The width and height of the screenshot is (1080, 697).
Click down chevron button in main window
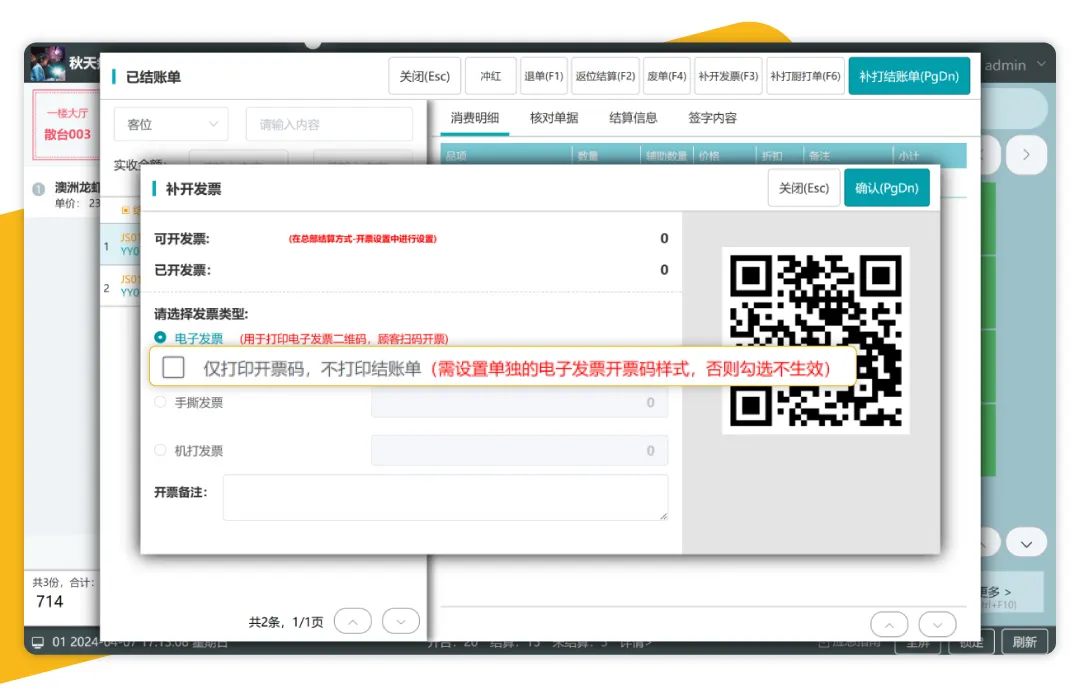tap(1026, 543)
